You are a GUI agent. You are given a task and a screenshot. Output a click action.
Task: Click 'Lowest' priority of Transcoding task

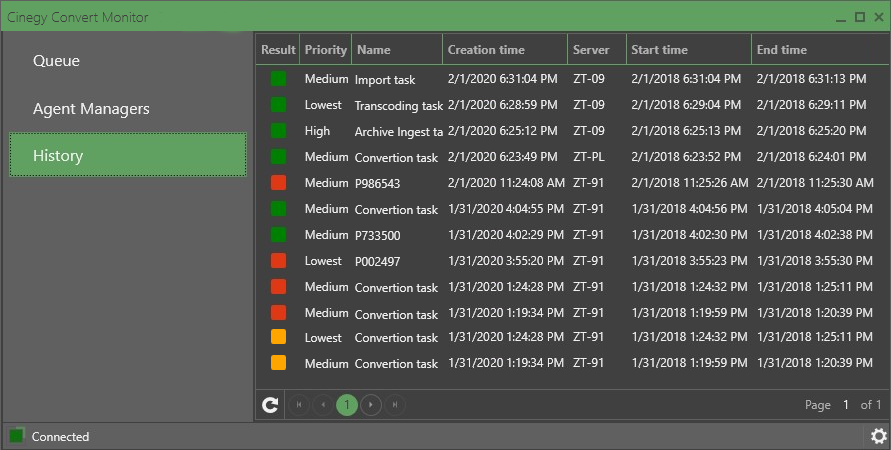click(323, 105)
